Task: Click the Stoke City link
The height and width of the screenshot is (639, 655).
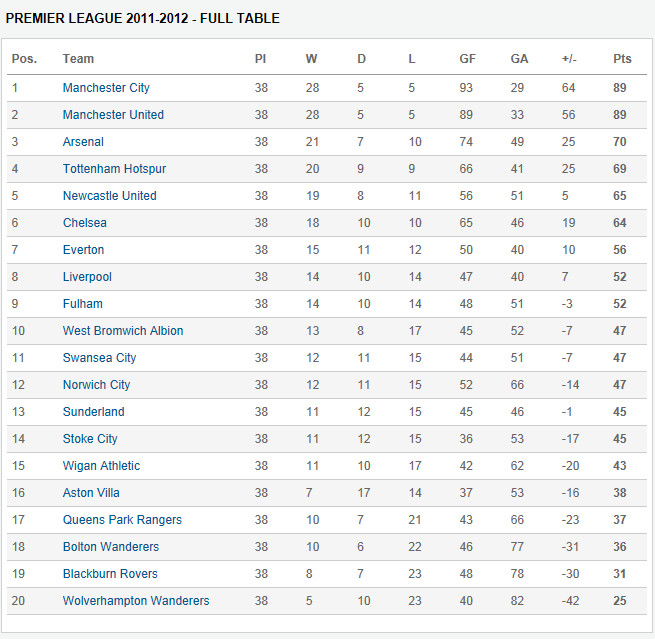Action: coord(90,439)
